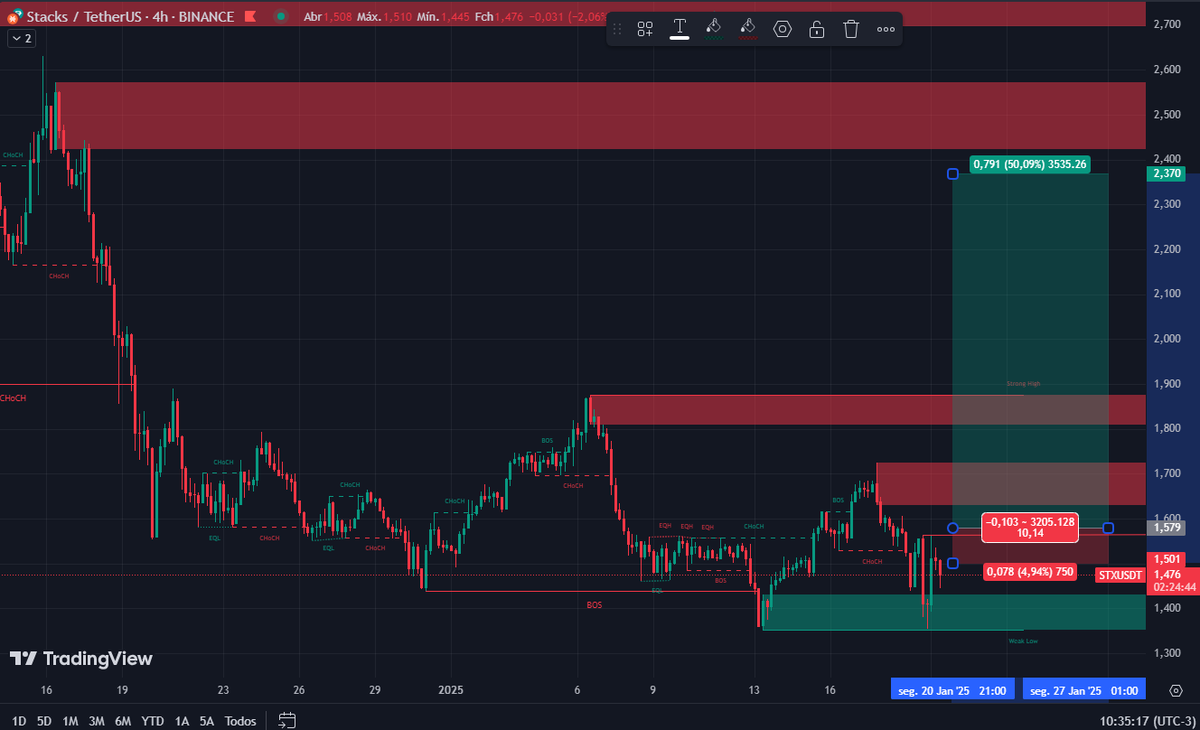Select the 6M date range

[x=123, y=720]
